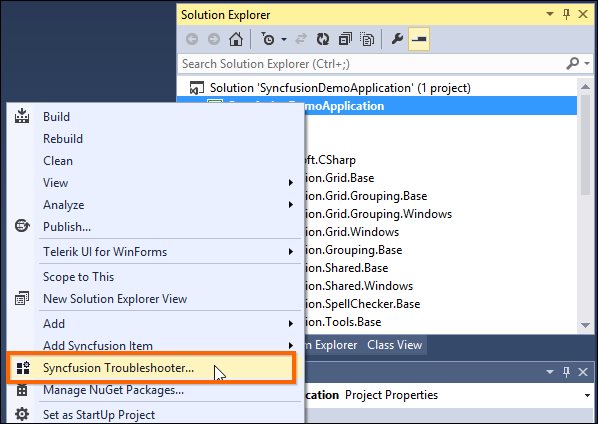
Task: Select the Solution 'SyncfusionDemoApplication' node
Action: 340,88
